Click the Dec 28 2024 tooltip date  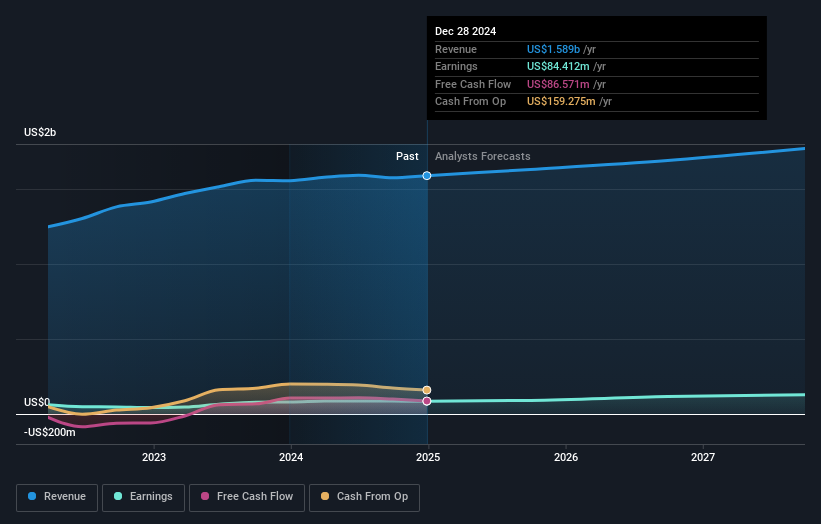click(465, 31)
